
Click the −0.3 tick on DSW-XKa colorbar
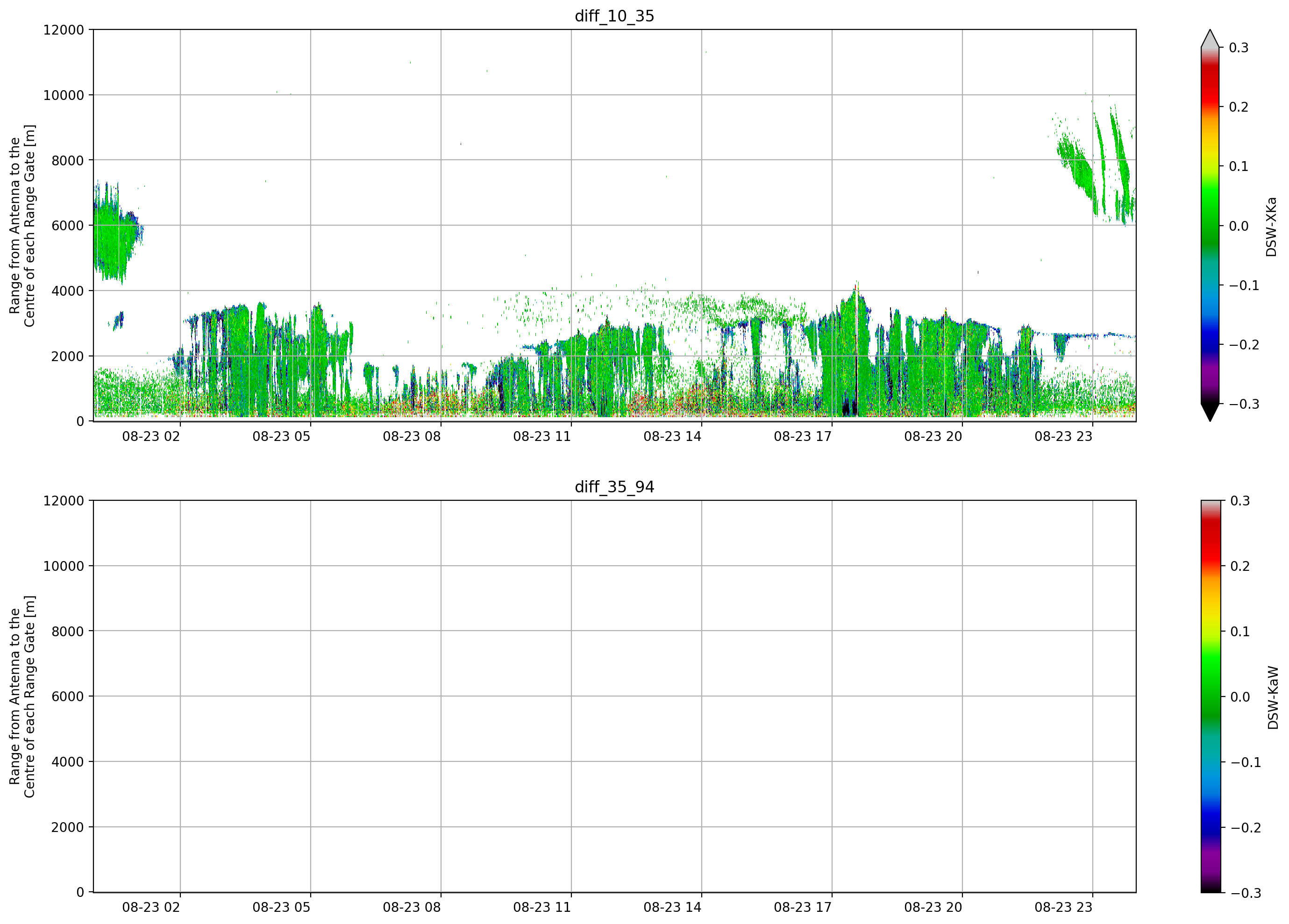point(1244,405)
